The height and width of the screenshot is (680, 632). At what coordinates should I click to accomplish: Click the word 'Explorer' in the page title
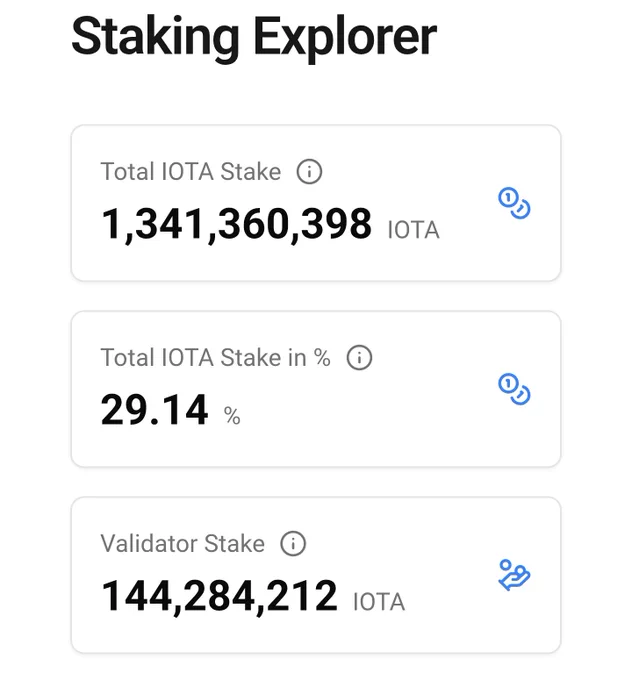tap(345, 38)
